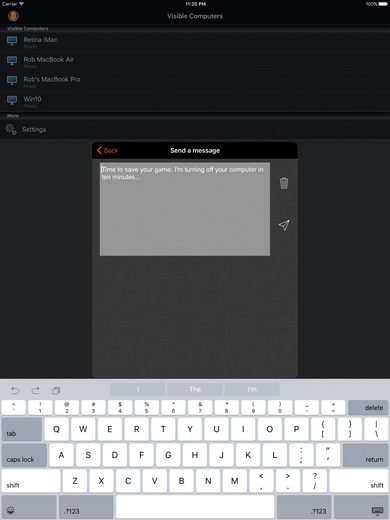Send the message with the paper plane icon
The width and height of the screenshot is (390, 520).
(284, 225)
